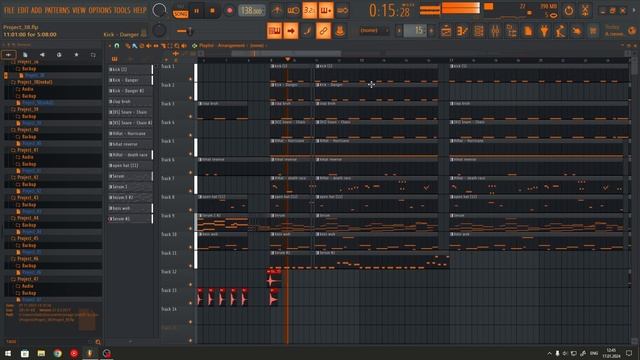The width and height of the screenshot is (640, 360).
Task: Click the browser search magnifier icon
Action: (x=98, y=342)
